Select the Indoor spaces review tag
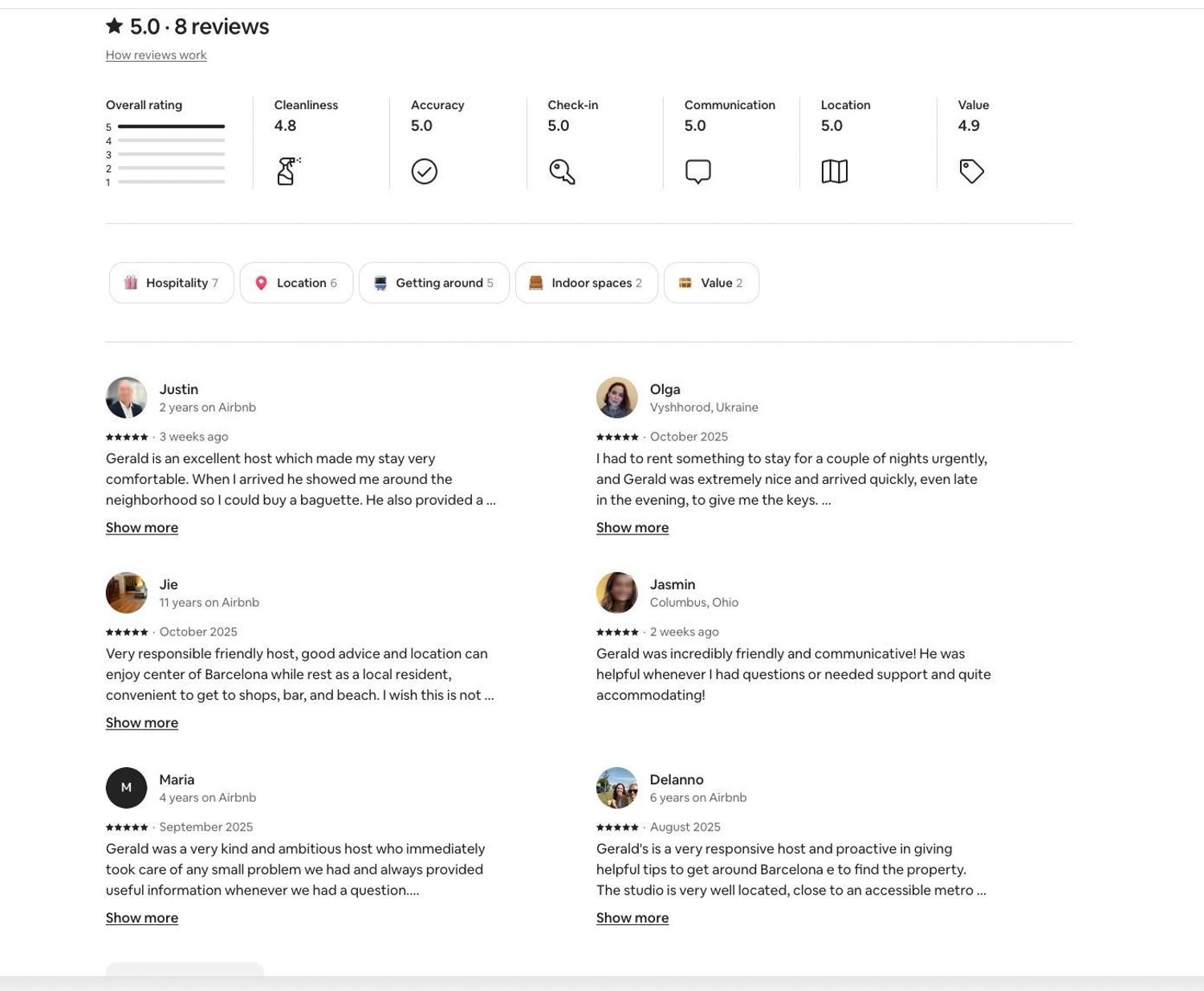 coord(586,282)
